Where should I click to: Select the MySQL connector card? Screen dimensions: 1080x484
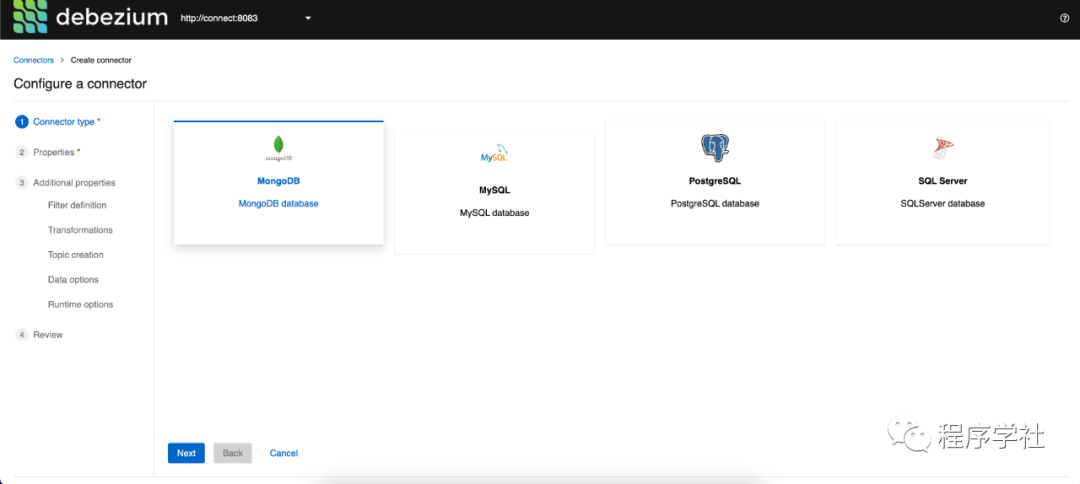click(495, 191)
